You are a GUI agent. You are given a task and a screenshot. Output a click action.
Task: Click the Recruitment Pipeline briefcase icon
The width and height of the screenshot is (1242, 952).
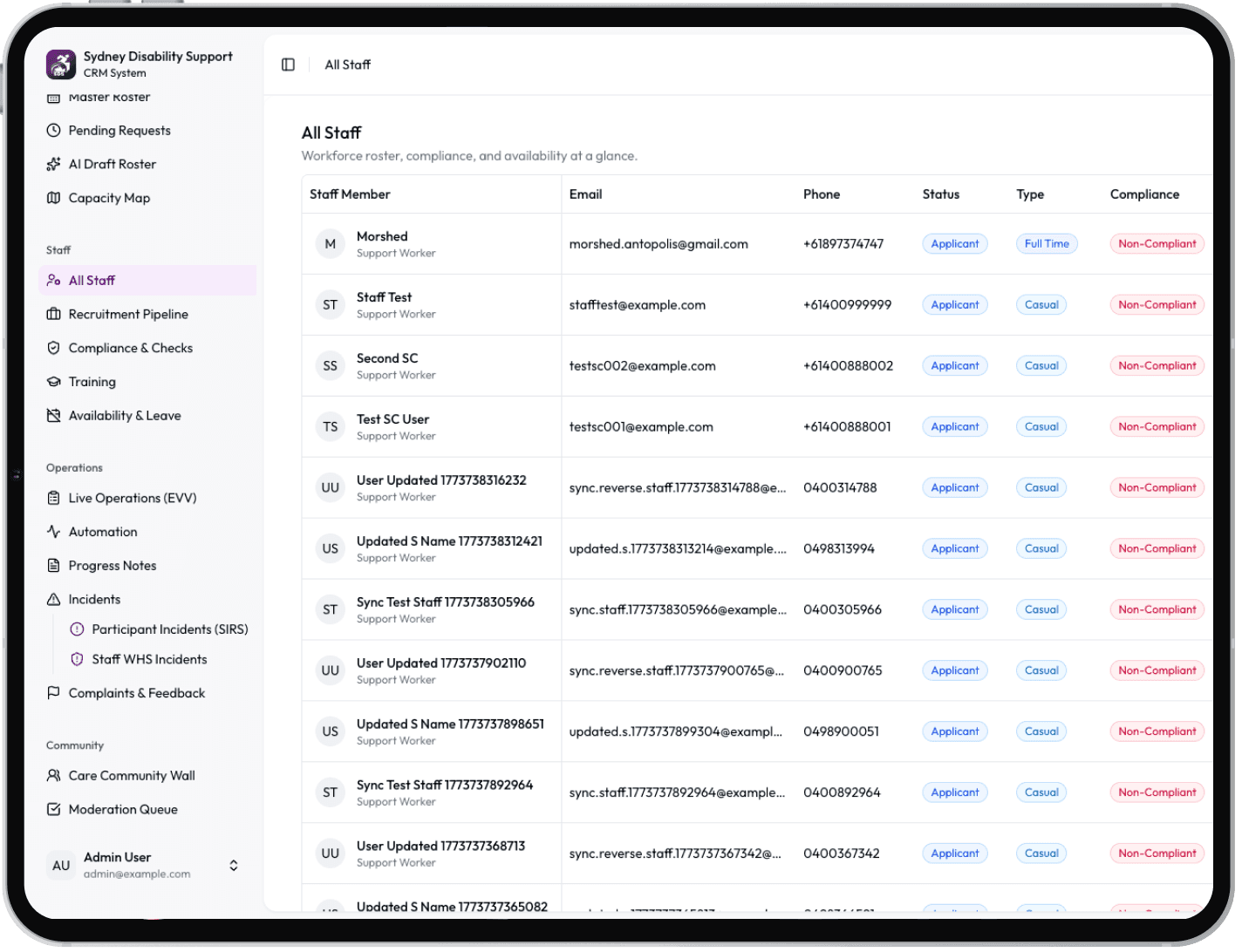pos(53,314)
